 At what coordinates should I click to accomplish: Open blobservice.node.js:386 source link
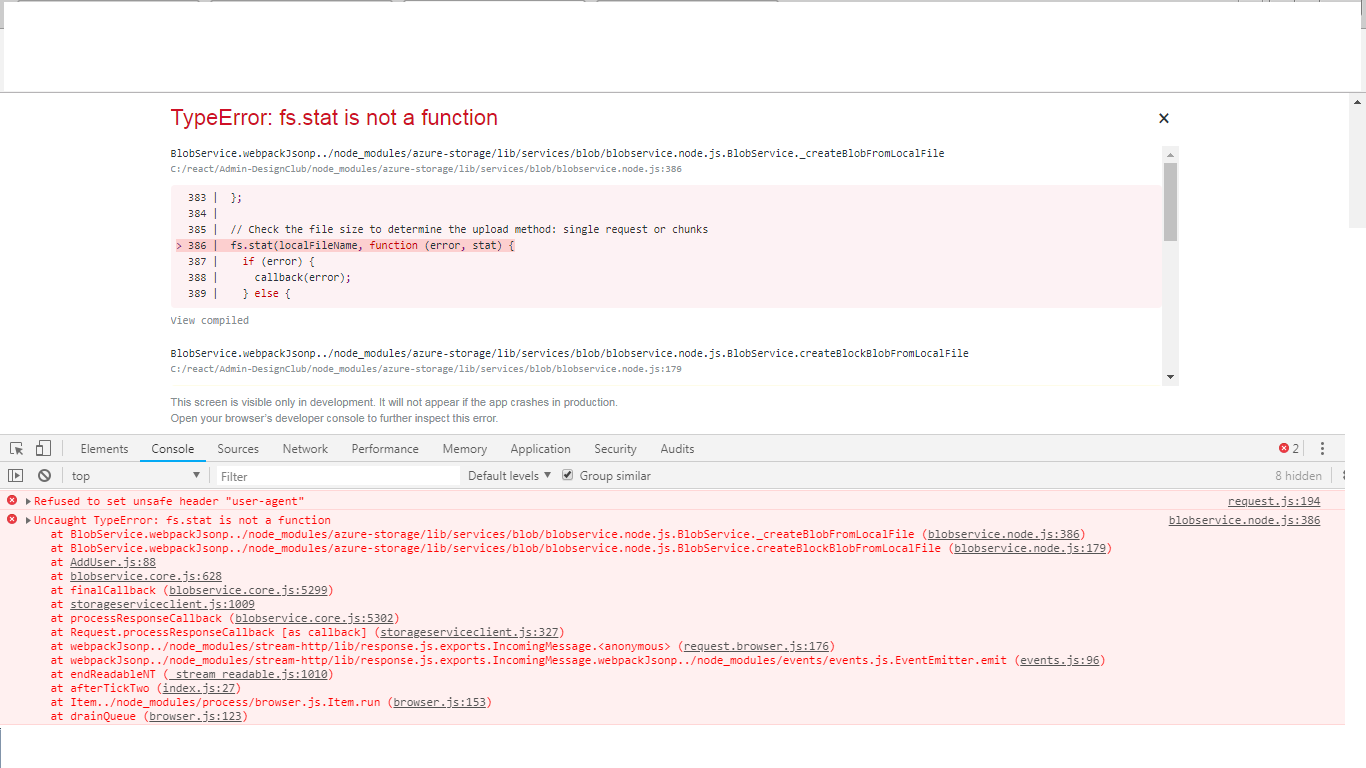coord(1243,519)
